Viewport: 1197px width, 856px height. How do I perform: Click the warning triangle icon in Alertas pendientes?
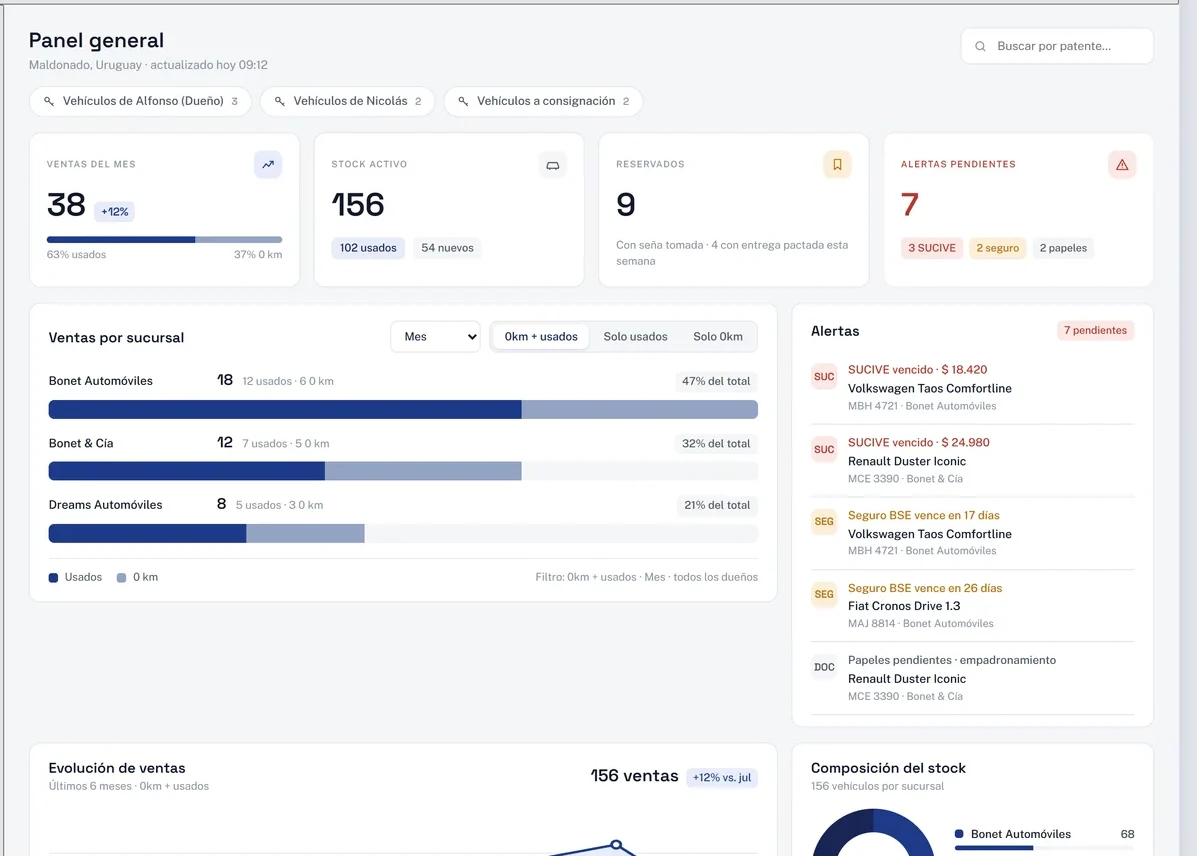[1122, 164]
